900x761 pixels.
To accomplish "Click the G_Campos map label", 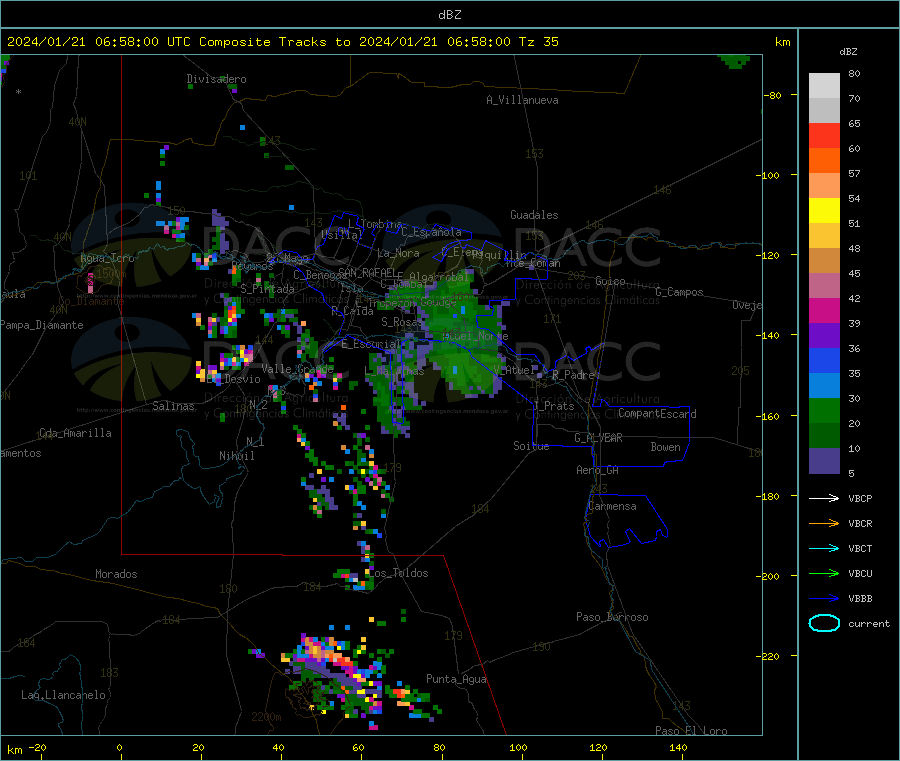I will tap(679, 292).
